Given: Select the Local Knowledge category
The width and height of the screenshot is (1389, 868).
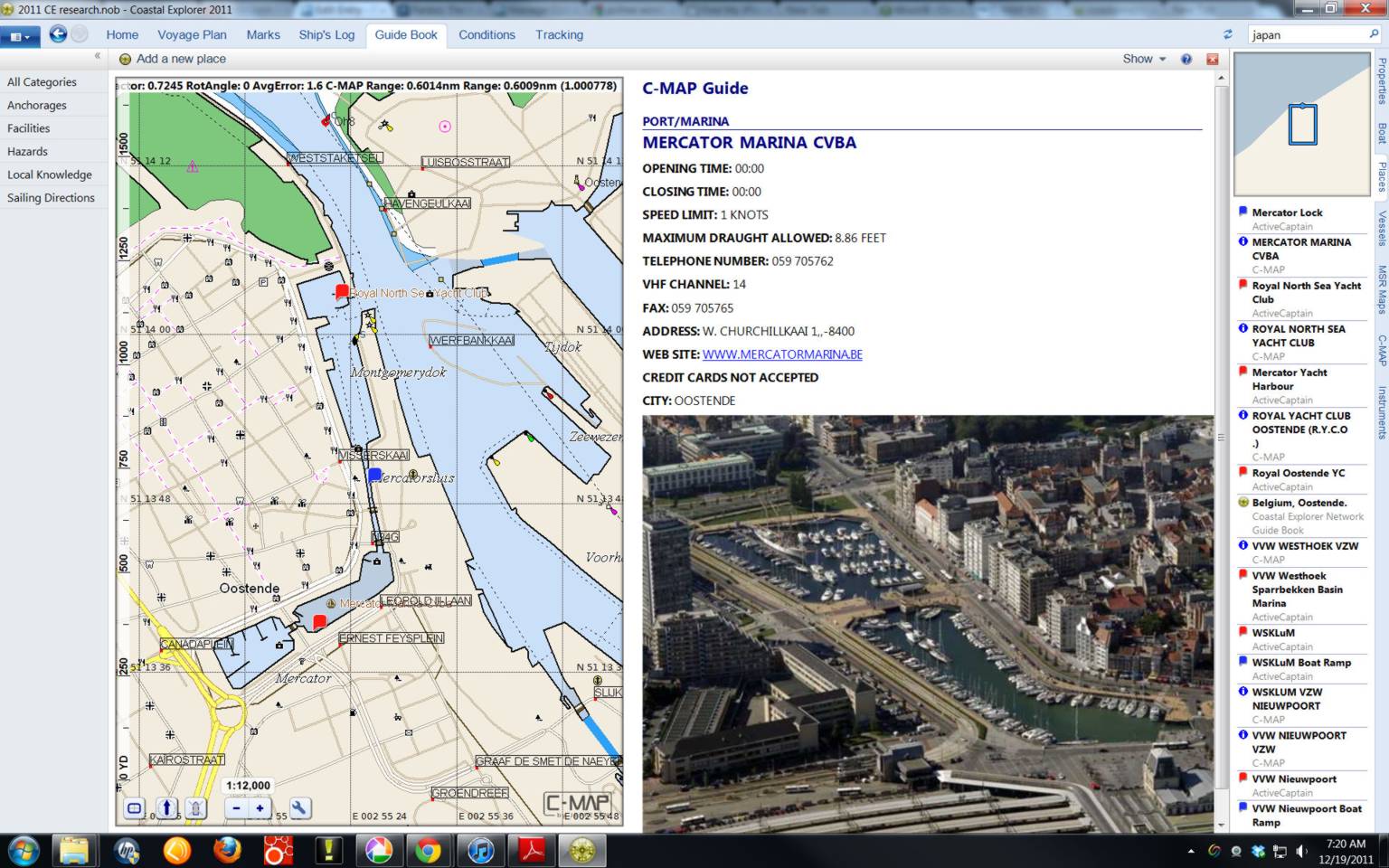Looking at the screenshot, I should (54, 175).
